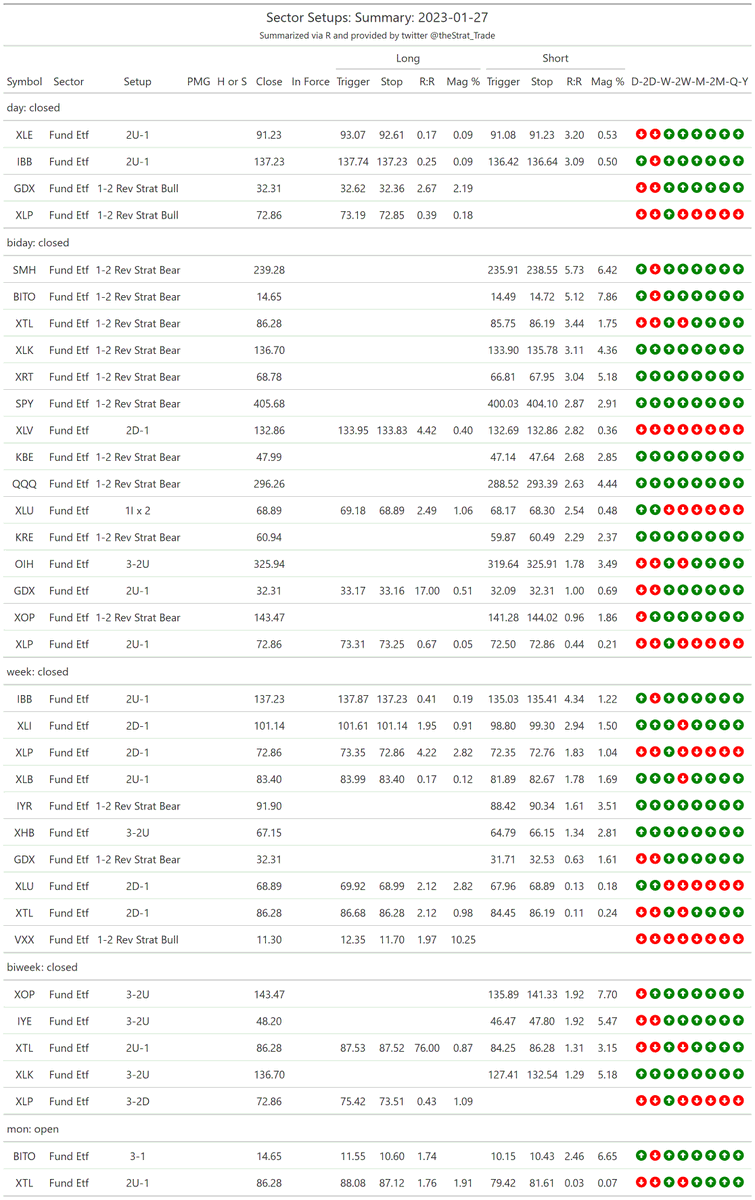The height and width of the screenshot is (1200, 755).
Task: Click the 101.61 long trigger value
Action: click(x=353, y=725)
